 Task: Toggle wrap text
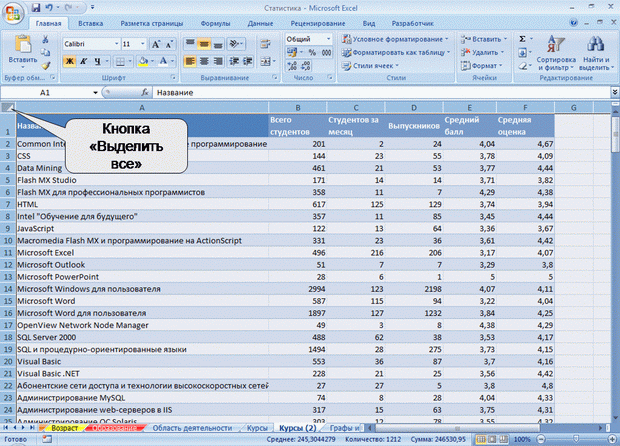pyautogui.click(x=265, y=44)
